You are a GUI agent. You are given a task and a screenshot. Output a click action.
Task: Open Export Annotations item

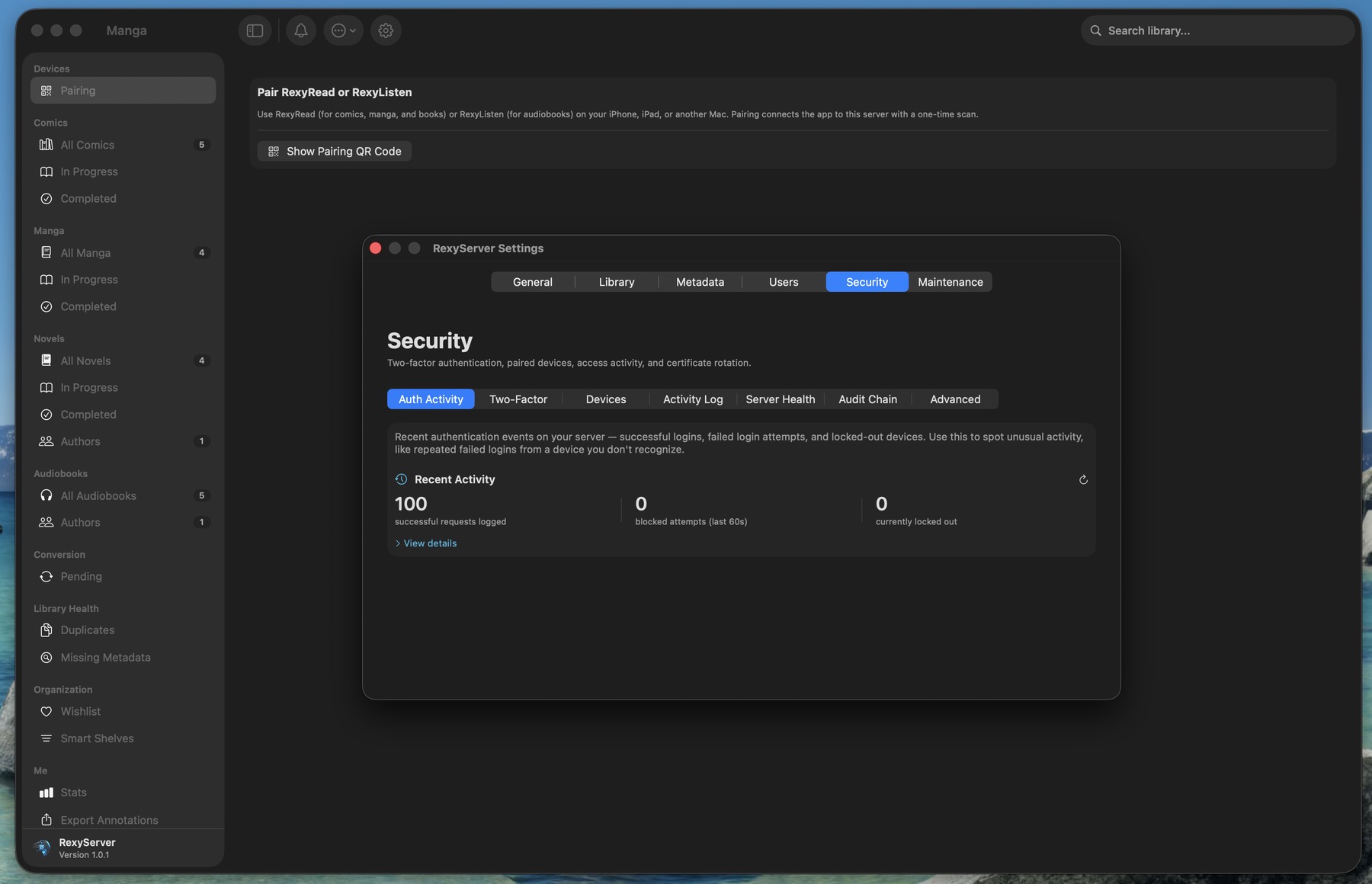123,820
